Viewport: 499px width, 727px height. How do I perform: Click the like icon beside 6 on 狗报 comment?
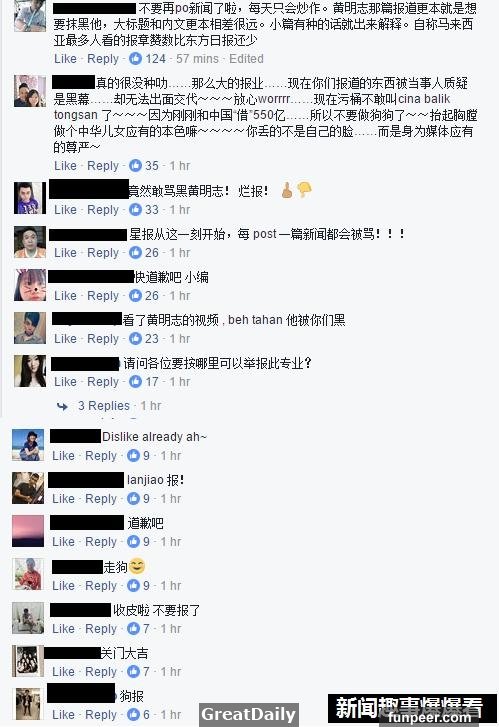coord(134,714)
